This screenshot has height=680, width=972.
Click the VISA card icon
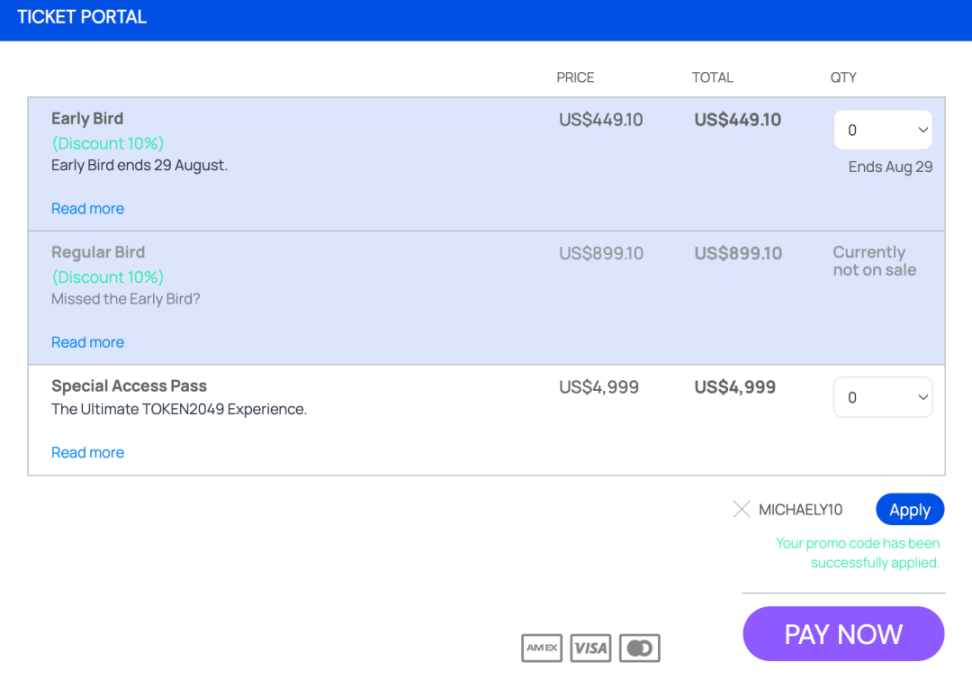click(591, 648)
